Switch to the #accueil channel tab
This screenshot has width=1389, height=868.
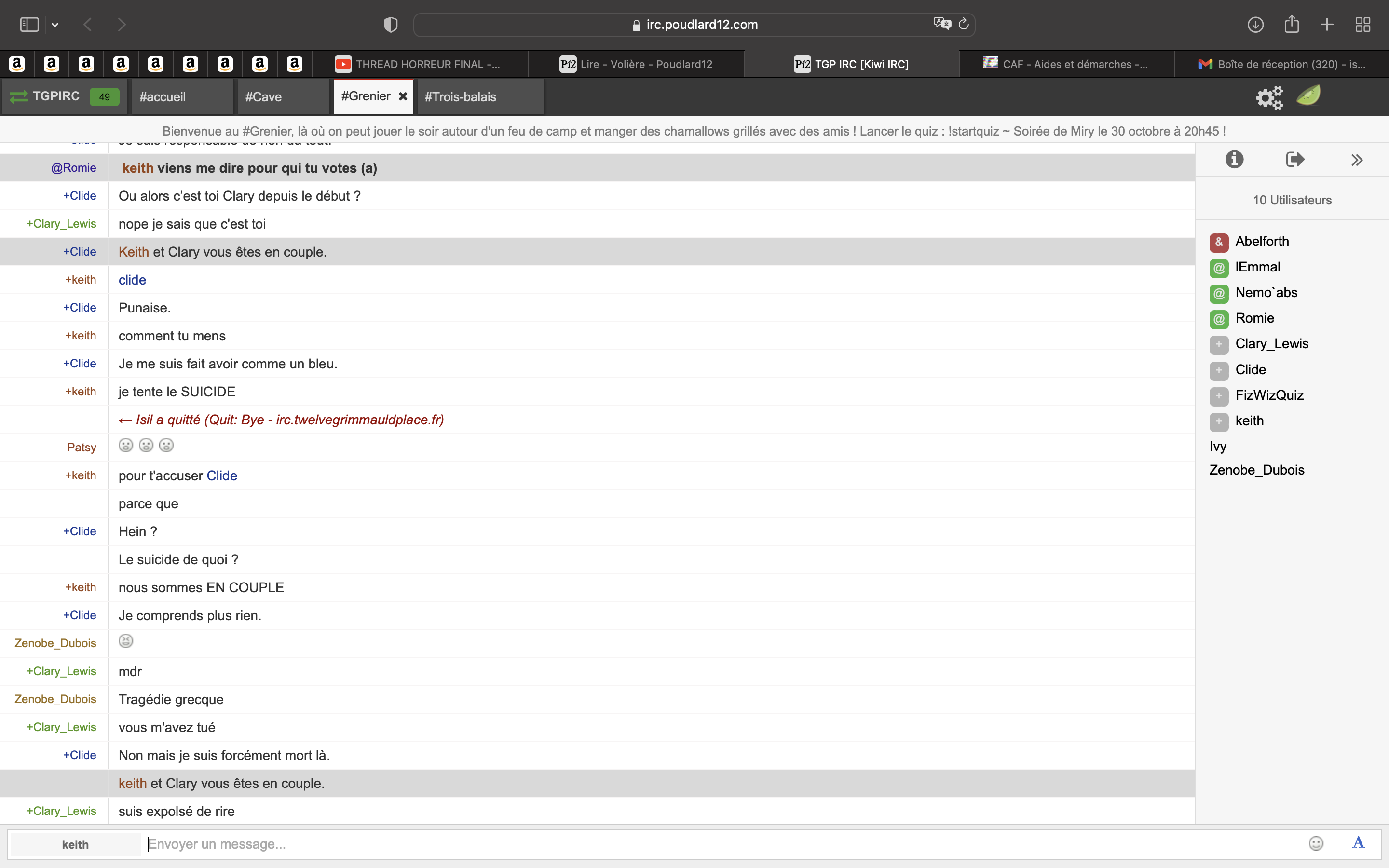pyautogui.click(x=163, y=97)
